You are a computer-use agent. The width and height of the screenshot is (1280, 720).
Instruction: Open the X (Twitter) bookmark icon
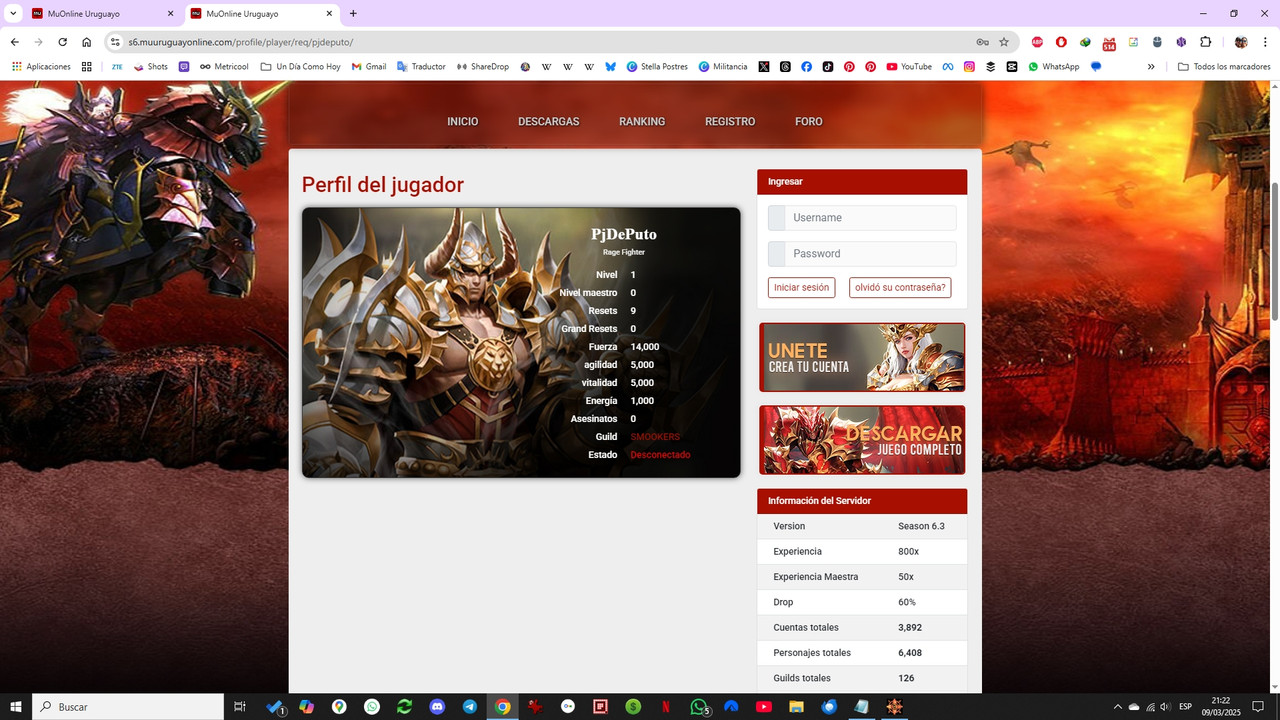point(764,67)
